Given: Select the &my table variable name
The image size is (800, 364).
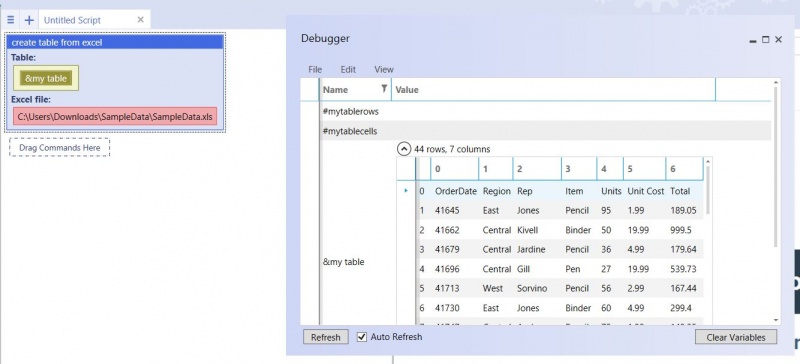Looking at the screenshot, I should [x=343, y=262].
